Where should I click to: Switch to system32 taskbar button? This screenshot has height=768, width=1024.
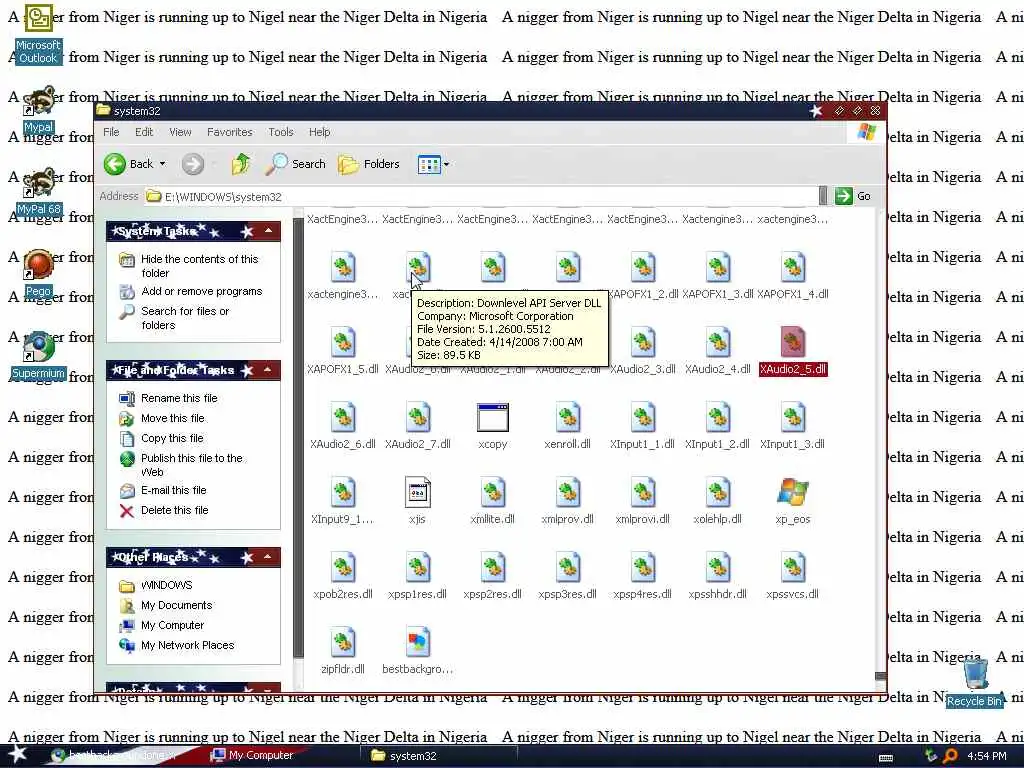point(438,756)
